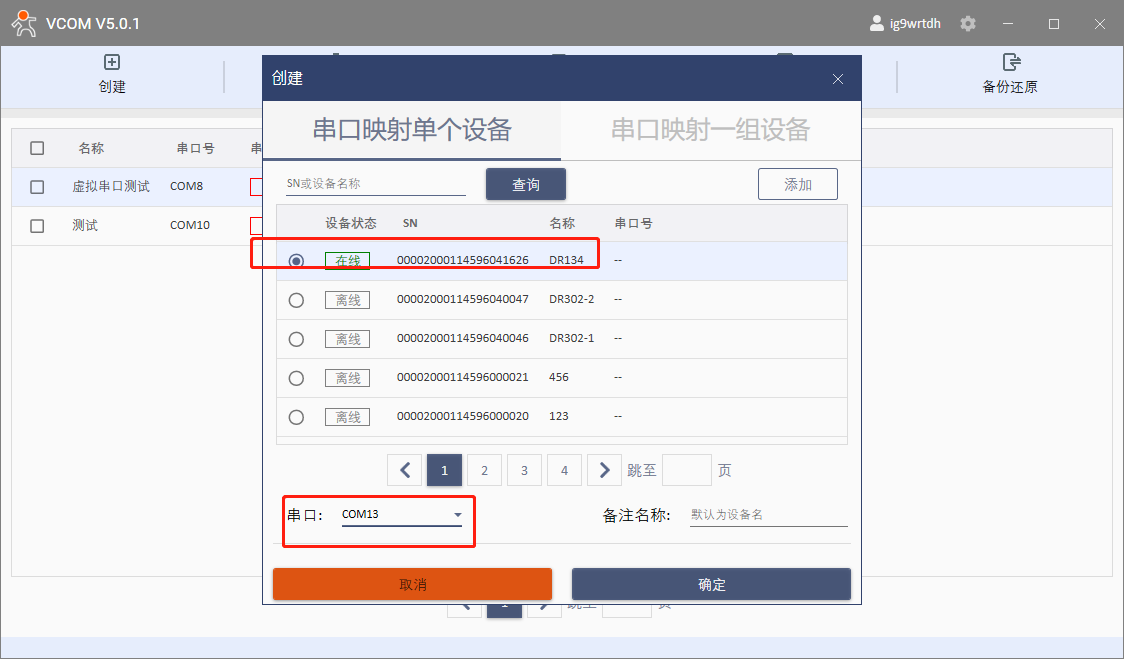This screenshot has height=659, width=1124.
Task: Click the 查询 search button
Action: (525, 184)
